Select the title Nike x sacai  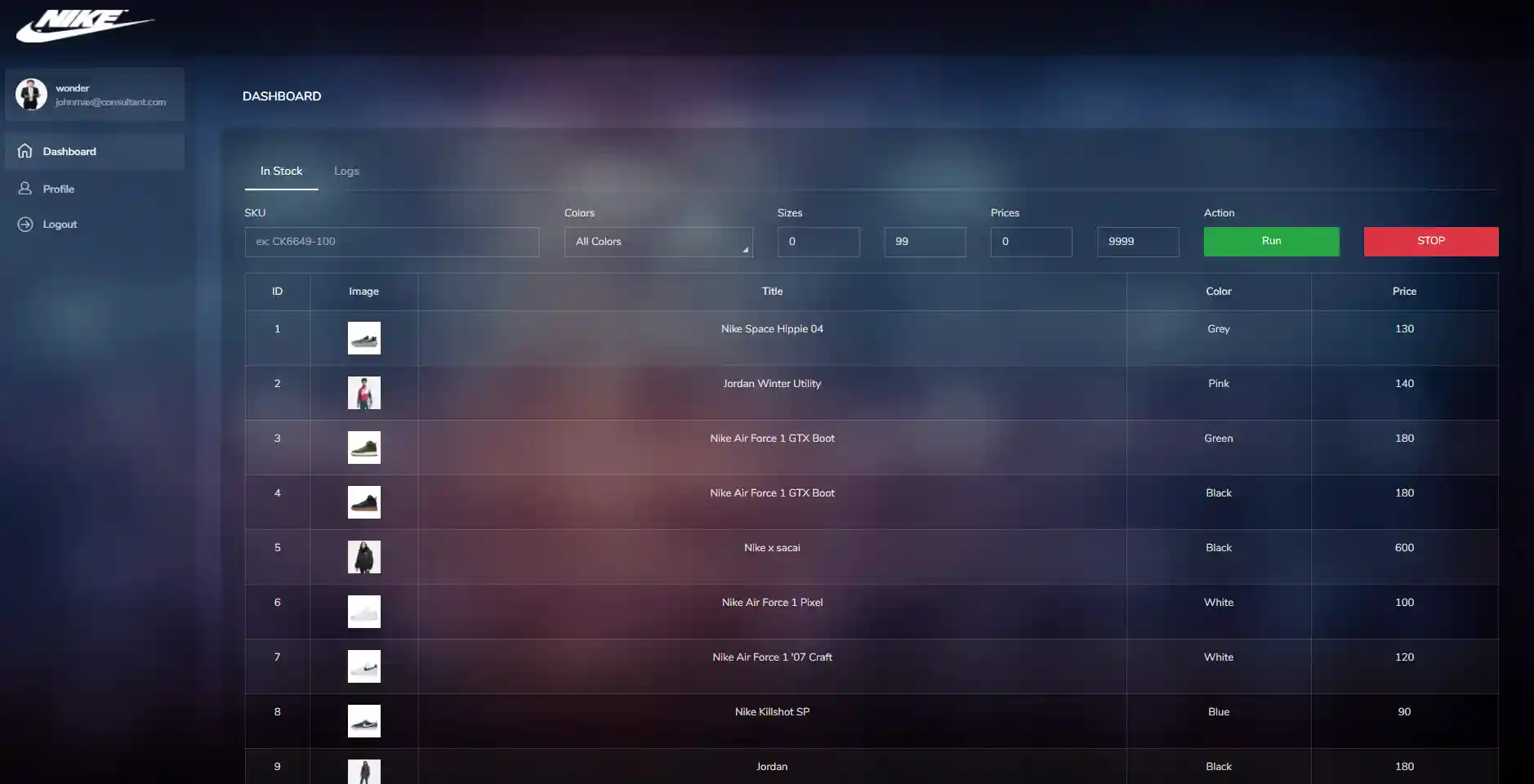tap(773, 548)
